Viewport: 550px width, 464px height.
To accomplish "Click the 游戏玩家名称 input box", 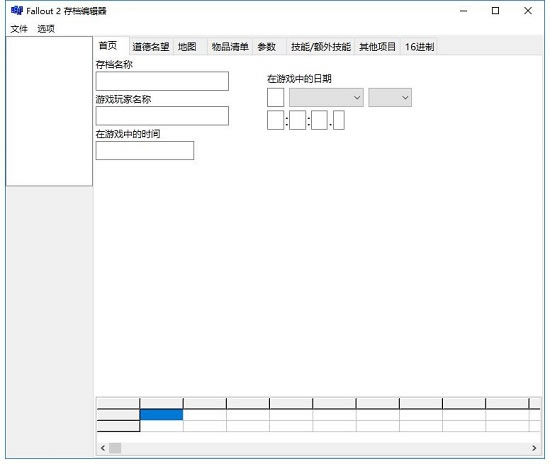I will (162, 116).
